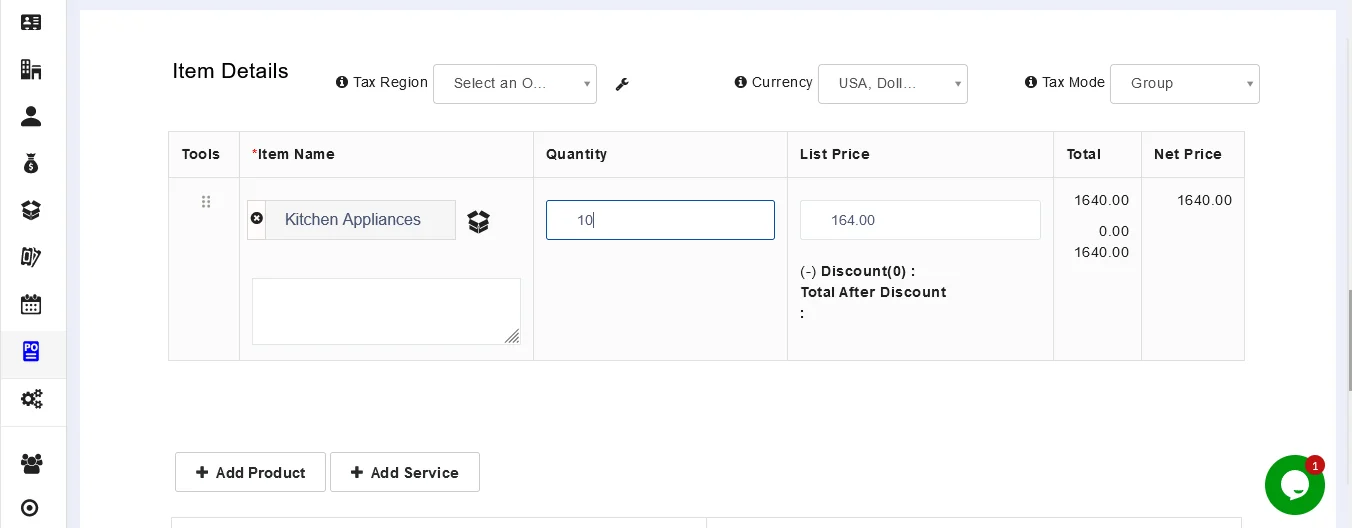Go to the calendar sidebar module
1352x528 pixels.
31,304
